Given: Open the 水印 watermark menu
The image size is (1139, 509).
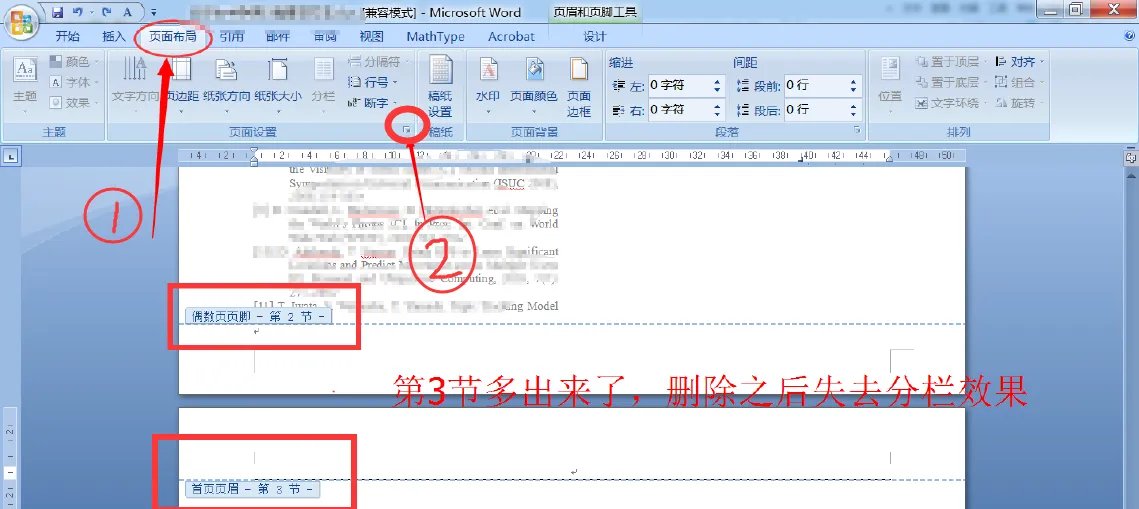Looking at the screenshot, I should click(x=488, y=84).
